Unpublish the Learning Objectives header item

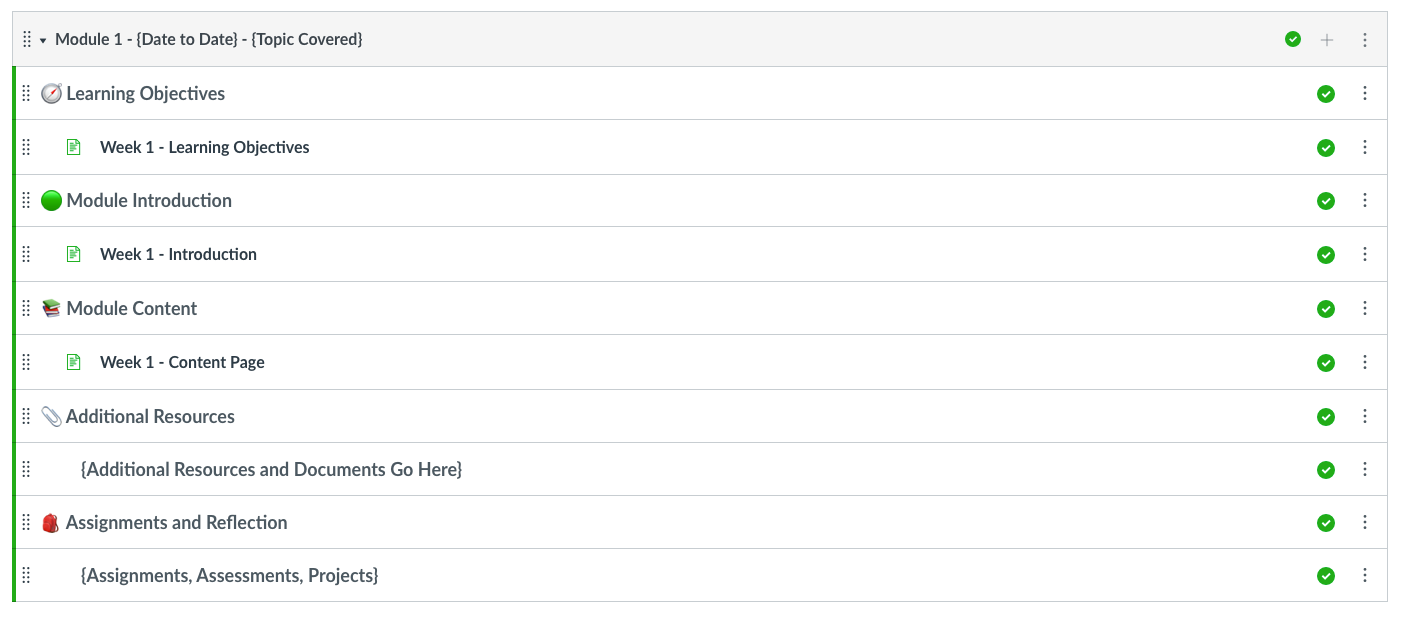1326,94
